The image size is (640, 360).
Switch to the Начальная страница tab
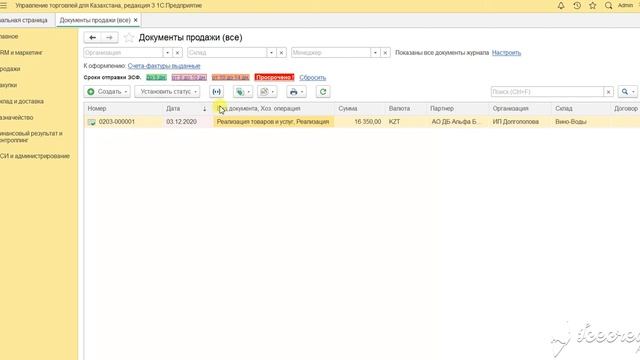pyautogui.click(x=24, y=20)
